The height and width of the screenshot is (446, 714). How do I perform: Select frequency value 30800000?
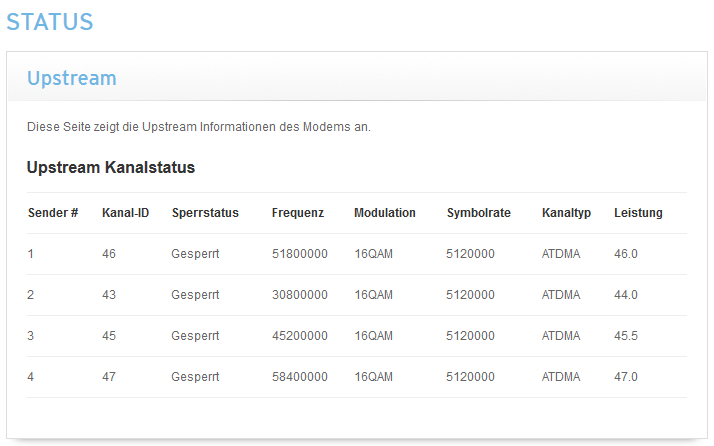[300, 295]
